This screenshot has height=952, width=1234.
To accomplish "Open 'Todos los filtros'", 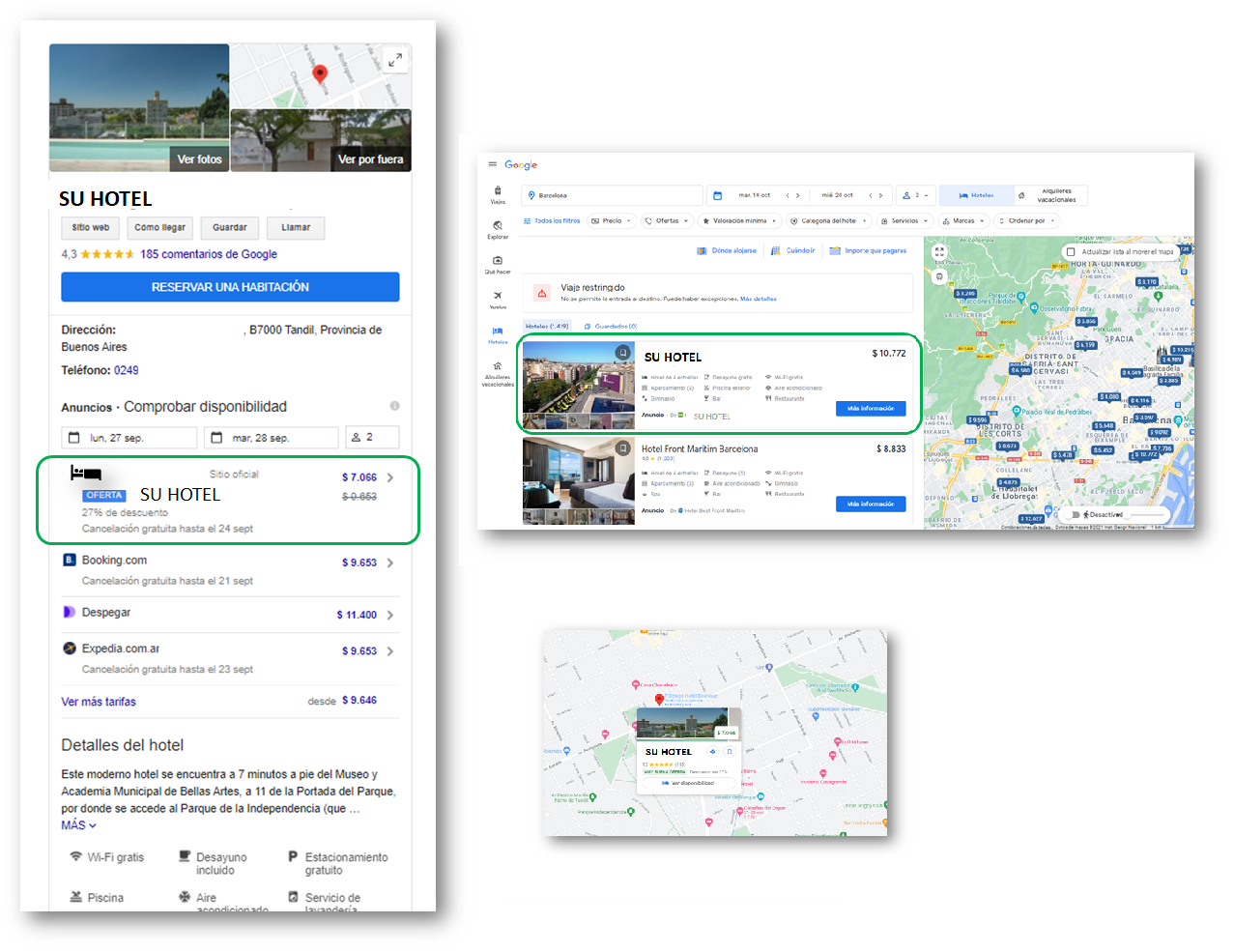I will point(552,221).
